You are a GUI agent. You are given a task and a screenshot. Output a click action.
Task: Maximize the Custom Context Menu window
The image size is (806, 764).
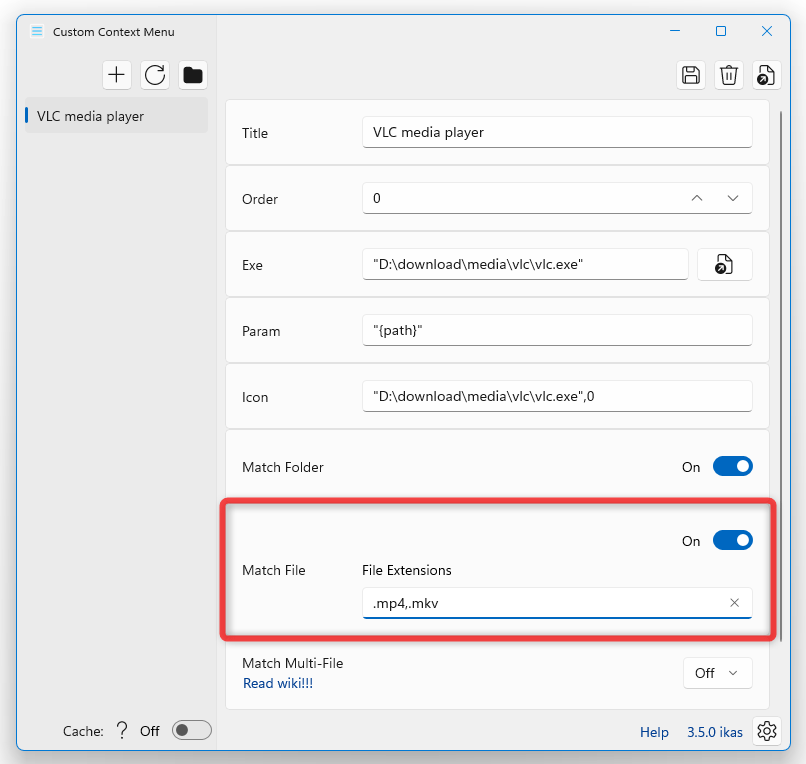[721, 31]
